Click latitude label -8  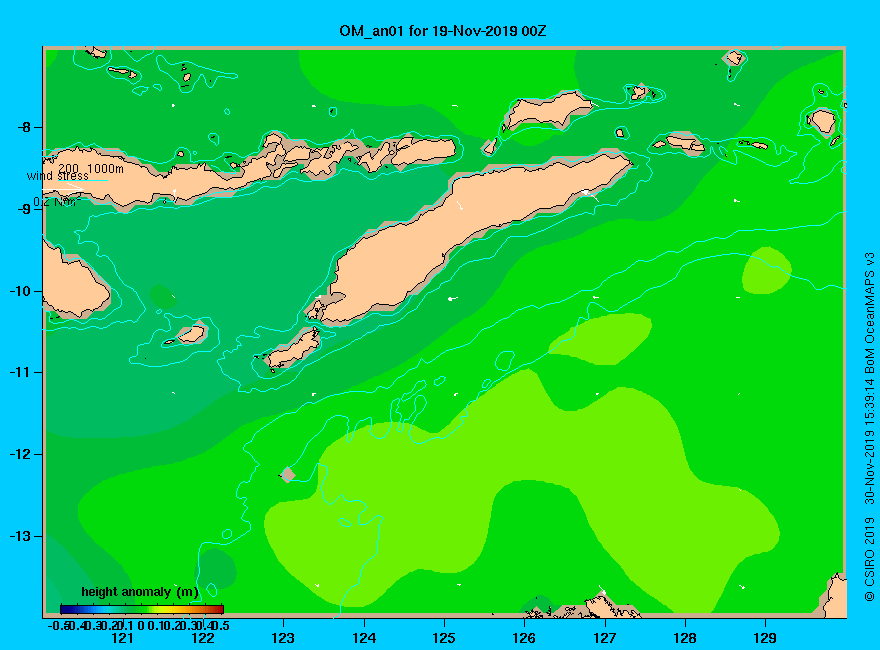(x=25, y=127)
